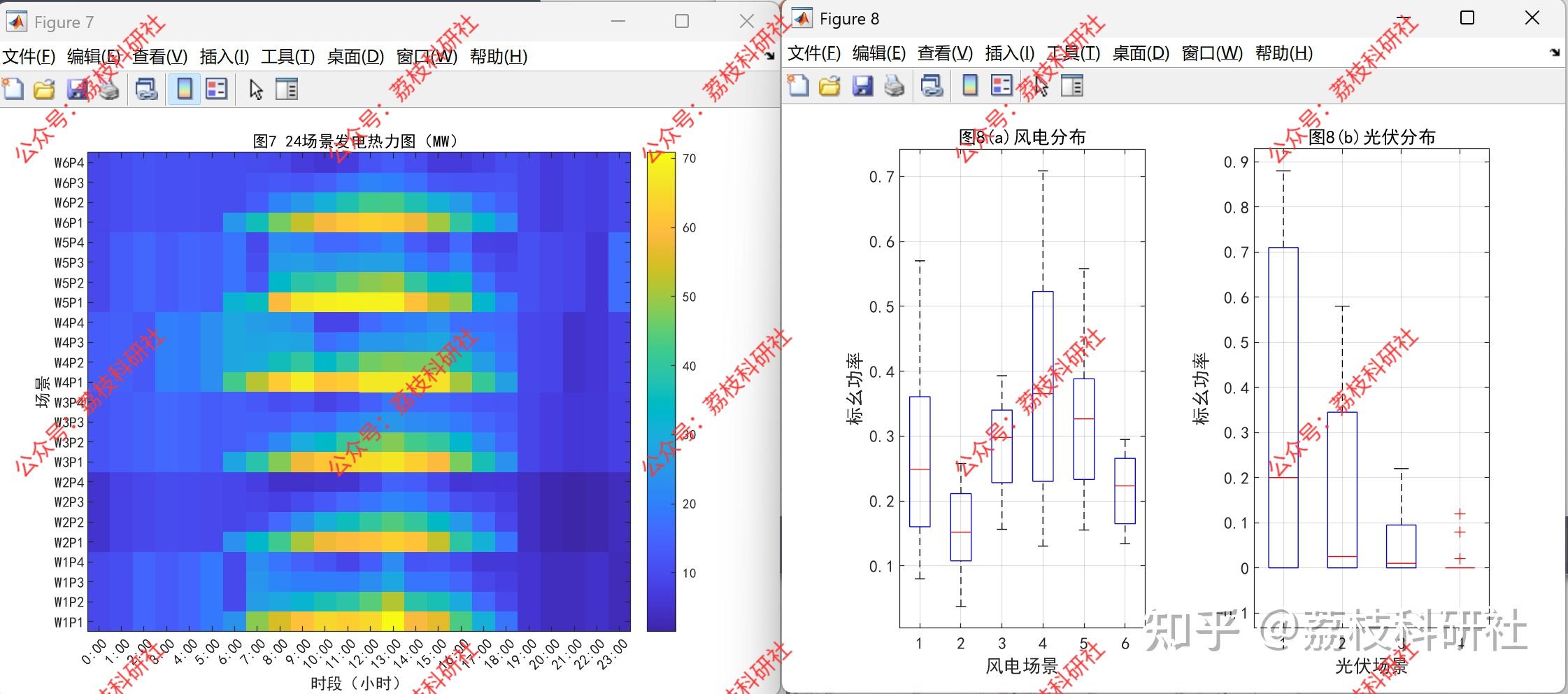Click heatmap title 图7 24场景发电热力图
This screenshot has height=694, width=1568.
click(x=357, y=141)
